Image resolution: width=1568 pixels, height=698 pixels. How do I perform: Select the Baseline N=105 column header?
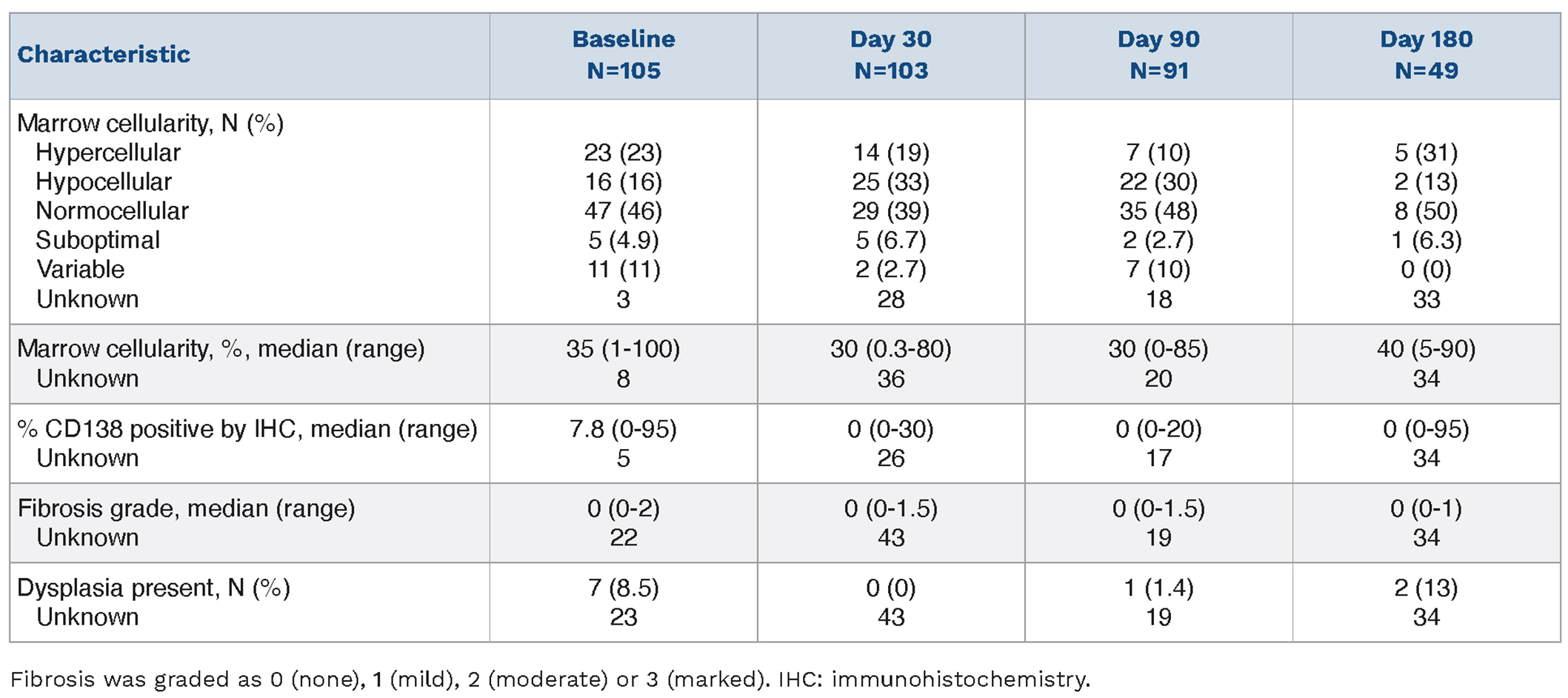[623, 55]
